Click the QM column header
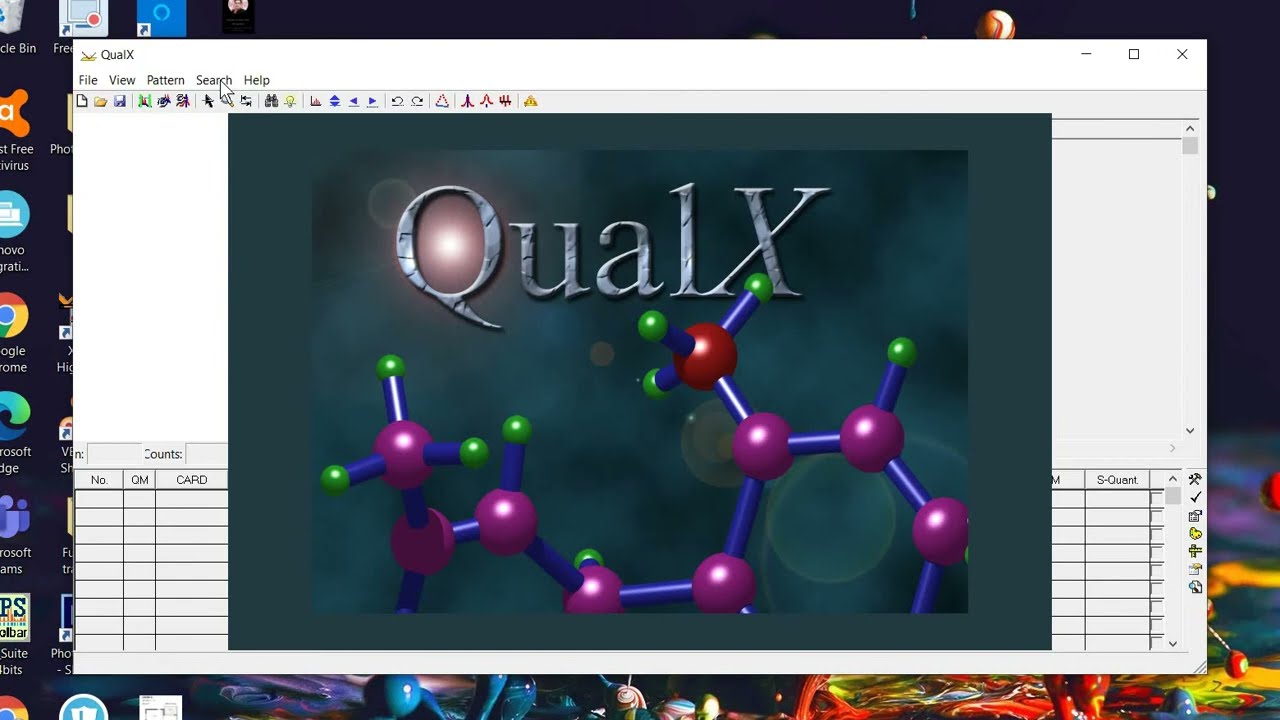The width and height of the screenshot is (1280, 720). tap(140, 480)
